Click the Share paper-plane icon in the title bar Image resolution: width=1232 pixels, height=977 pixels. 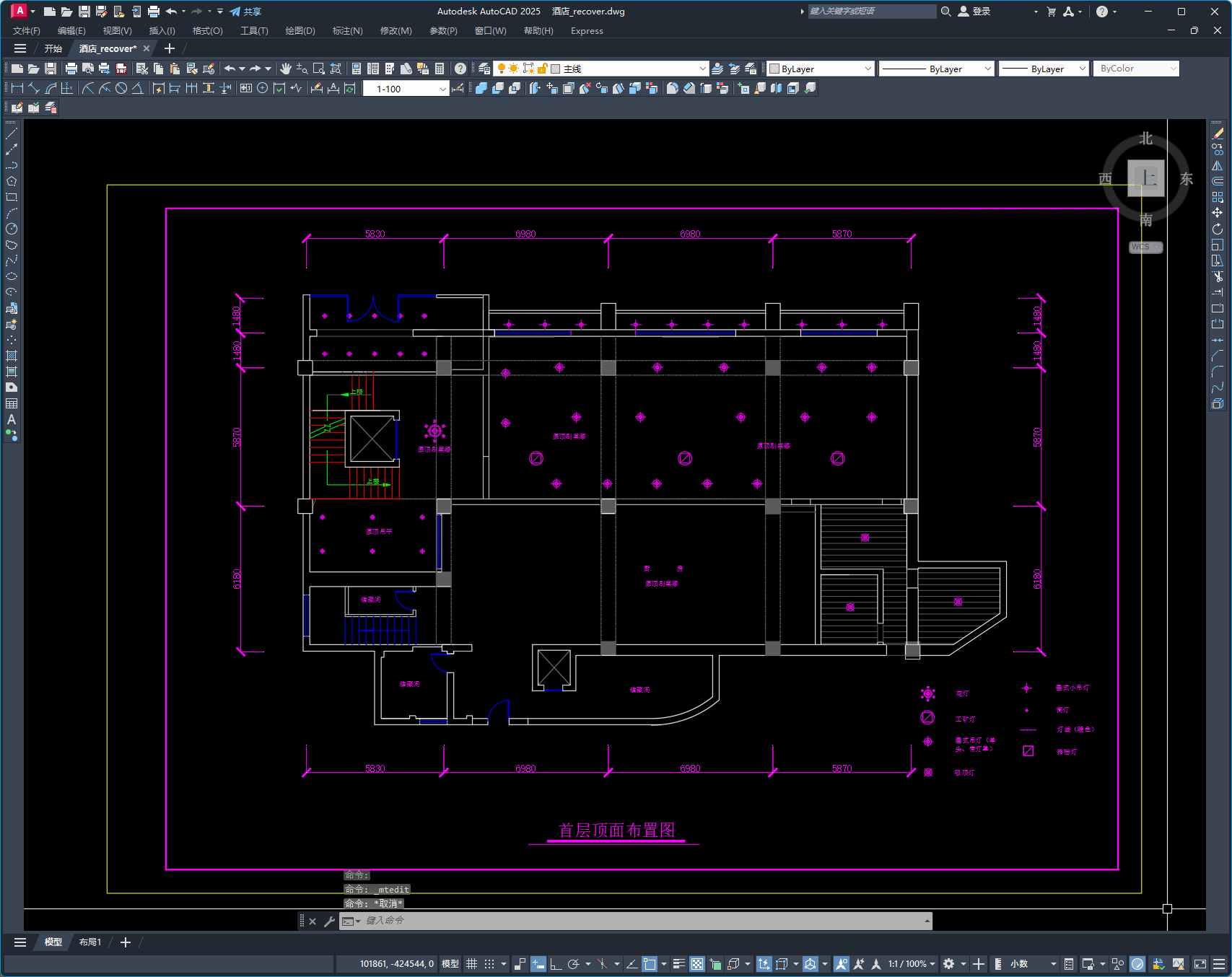[x=235, y=12]
